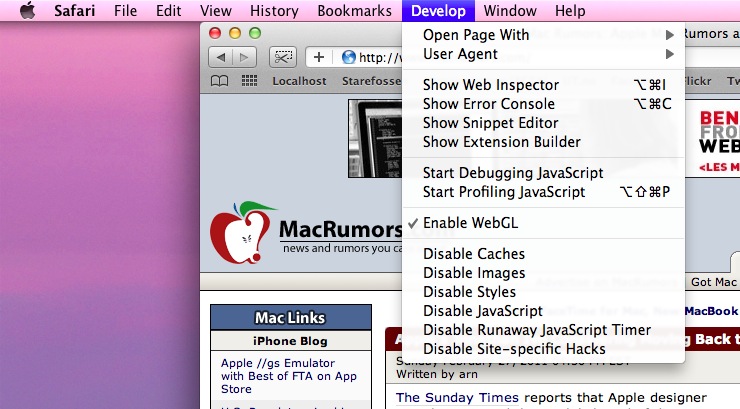
Task: Open the Bookmarks menu
Action: 354,10
